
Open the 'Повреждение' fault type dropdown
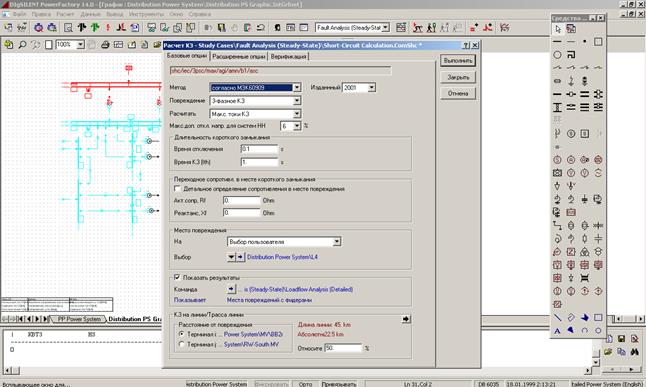pyautogui.click(x=297, y=101)
